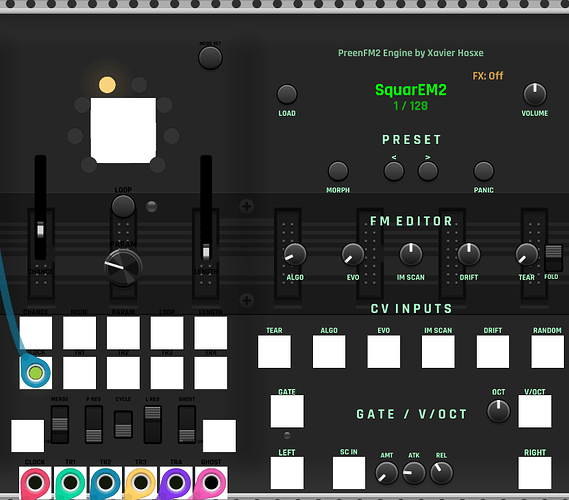Click the yellow-cabled TR3 output jack
The width and height of the screenshot is (569, 500).
tap(141, 482)
